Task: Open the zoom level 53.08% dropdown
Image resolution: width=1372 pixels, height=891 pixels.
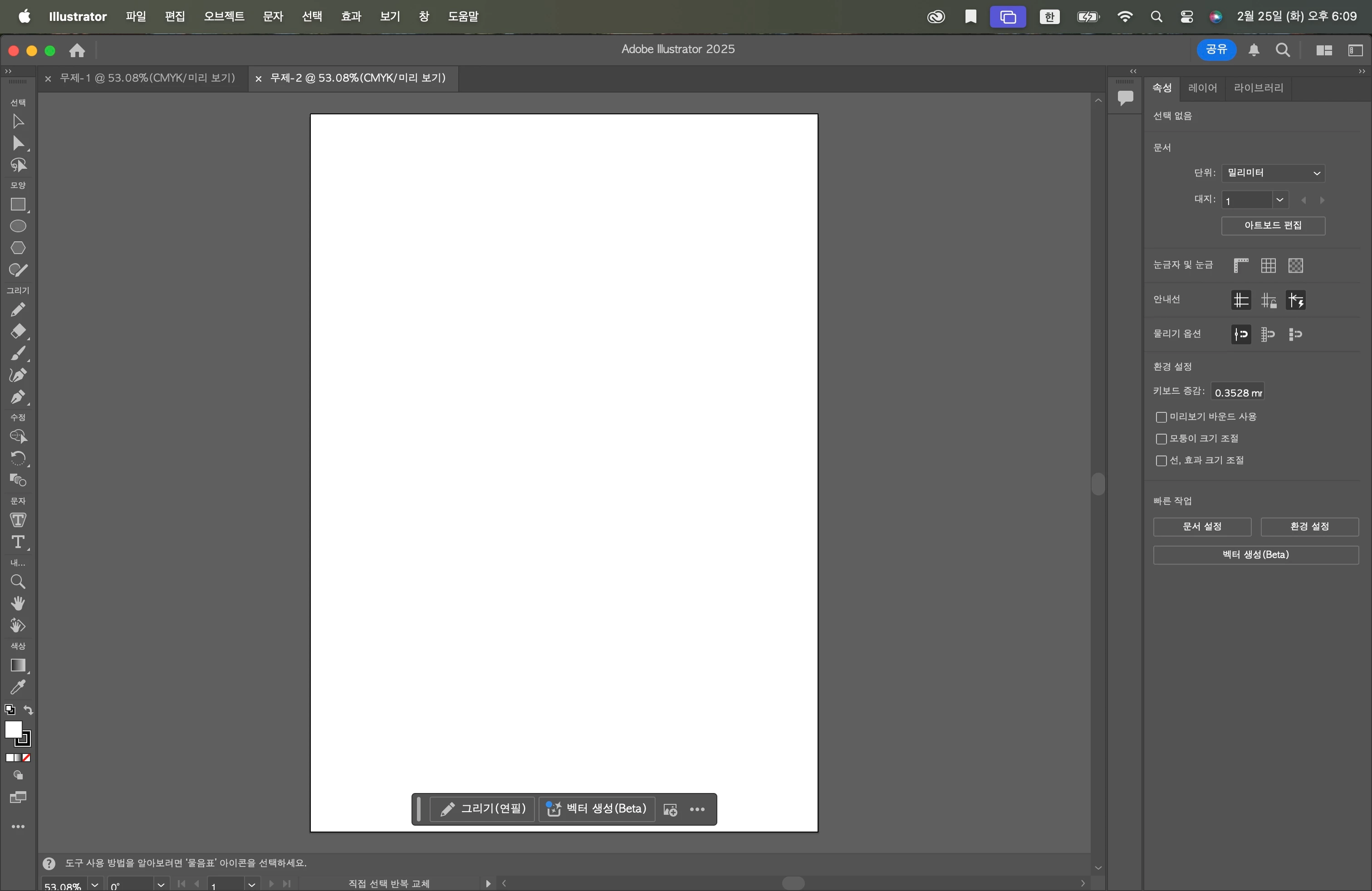Action: pyautogui.click(x=95, y=884)
